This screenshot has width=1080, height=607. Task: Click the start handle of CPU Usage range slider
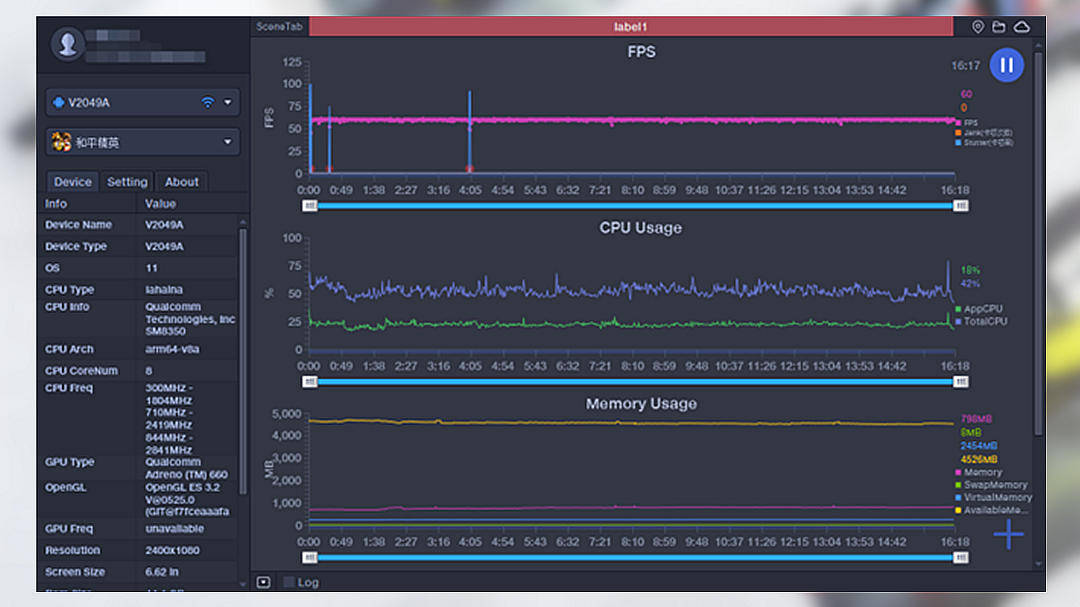pyautogui.click(x=309, y=382)
